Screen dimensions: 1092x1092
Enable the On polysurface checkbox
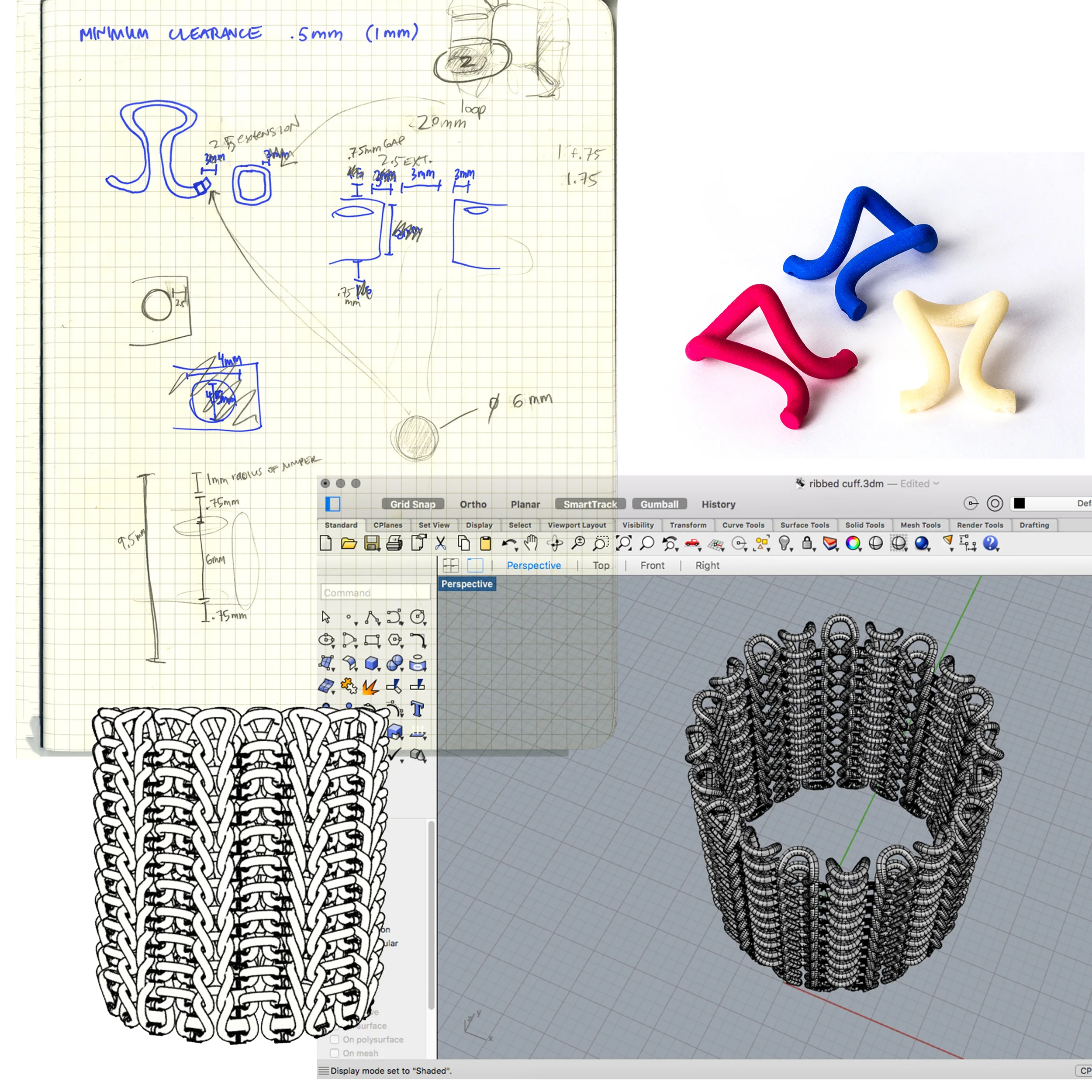pyautogui.click(x=335, y=1040)
